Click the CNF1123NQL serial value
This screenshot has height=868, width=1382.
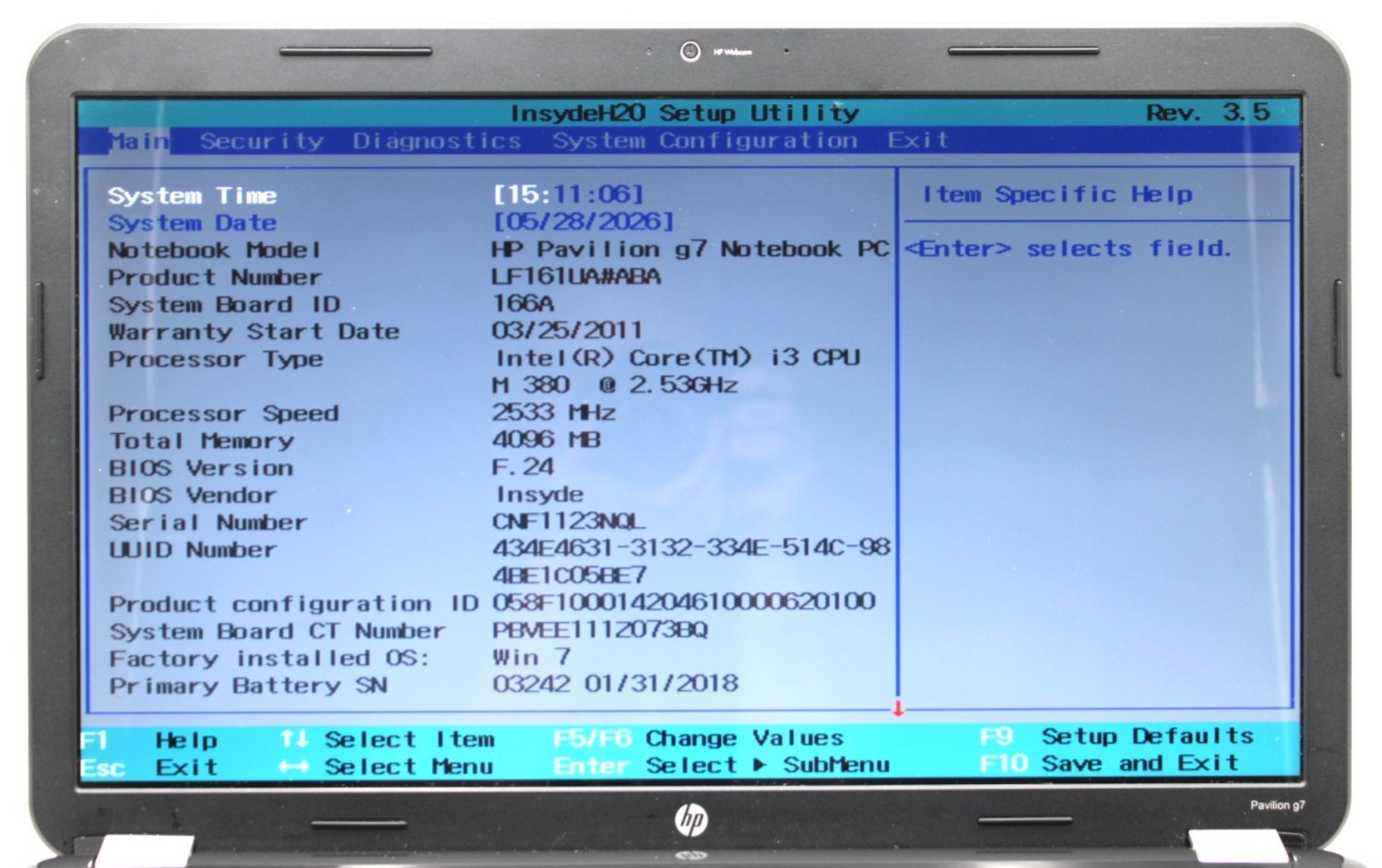point(568,521)
